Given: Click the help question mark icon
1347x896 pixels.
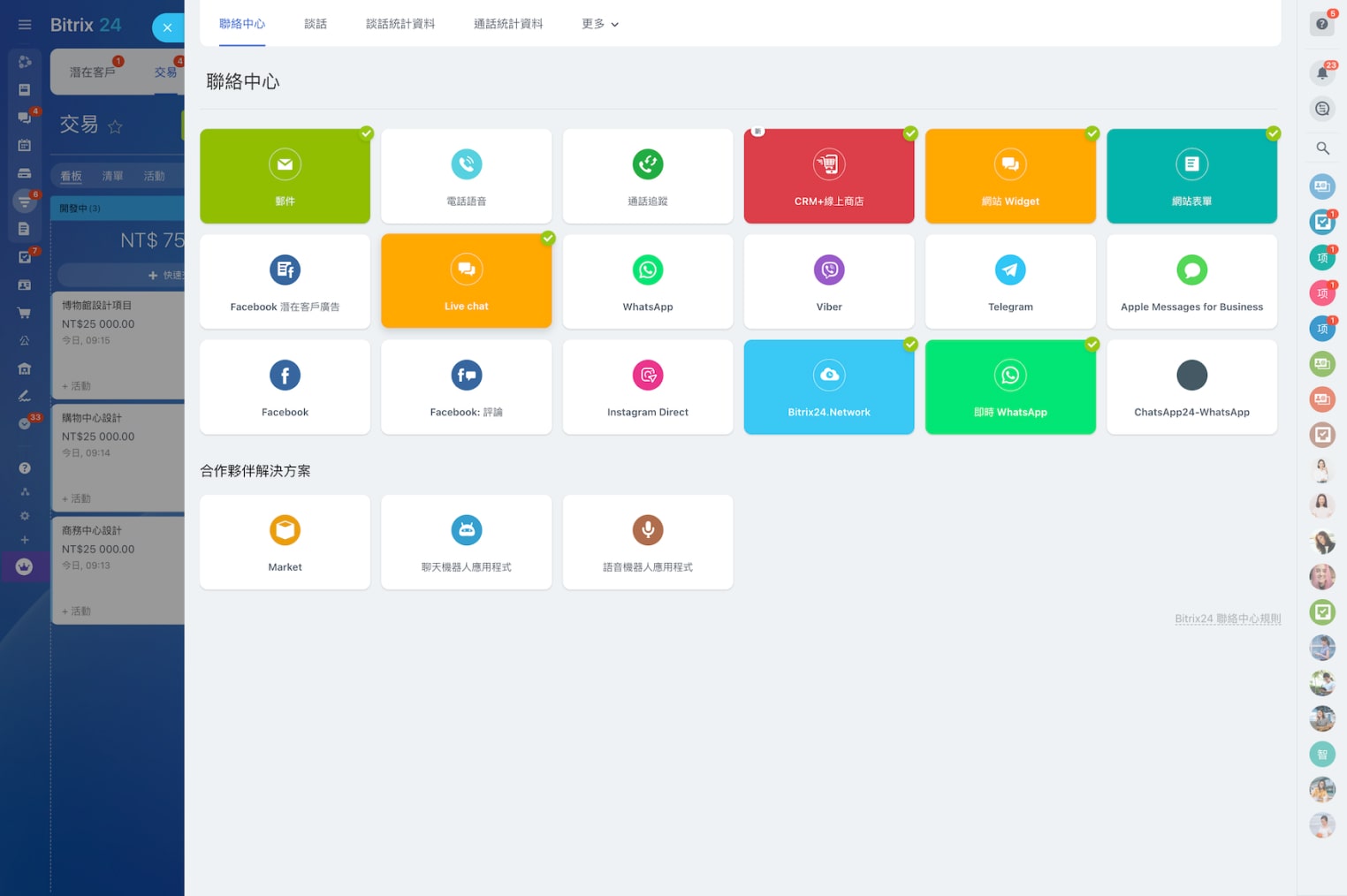Looking at the screenshot, I should [1322, 24].
